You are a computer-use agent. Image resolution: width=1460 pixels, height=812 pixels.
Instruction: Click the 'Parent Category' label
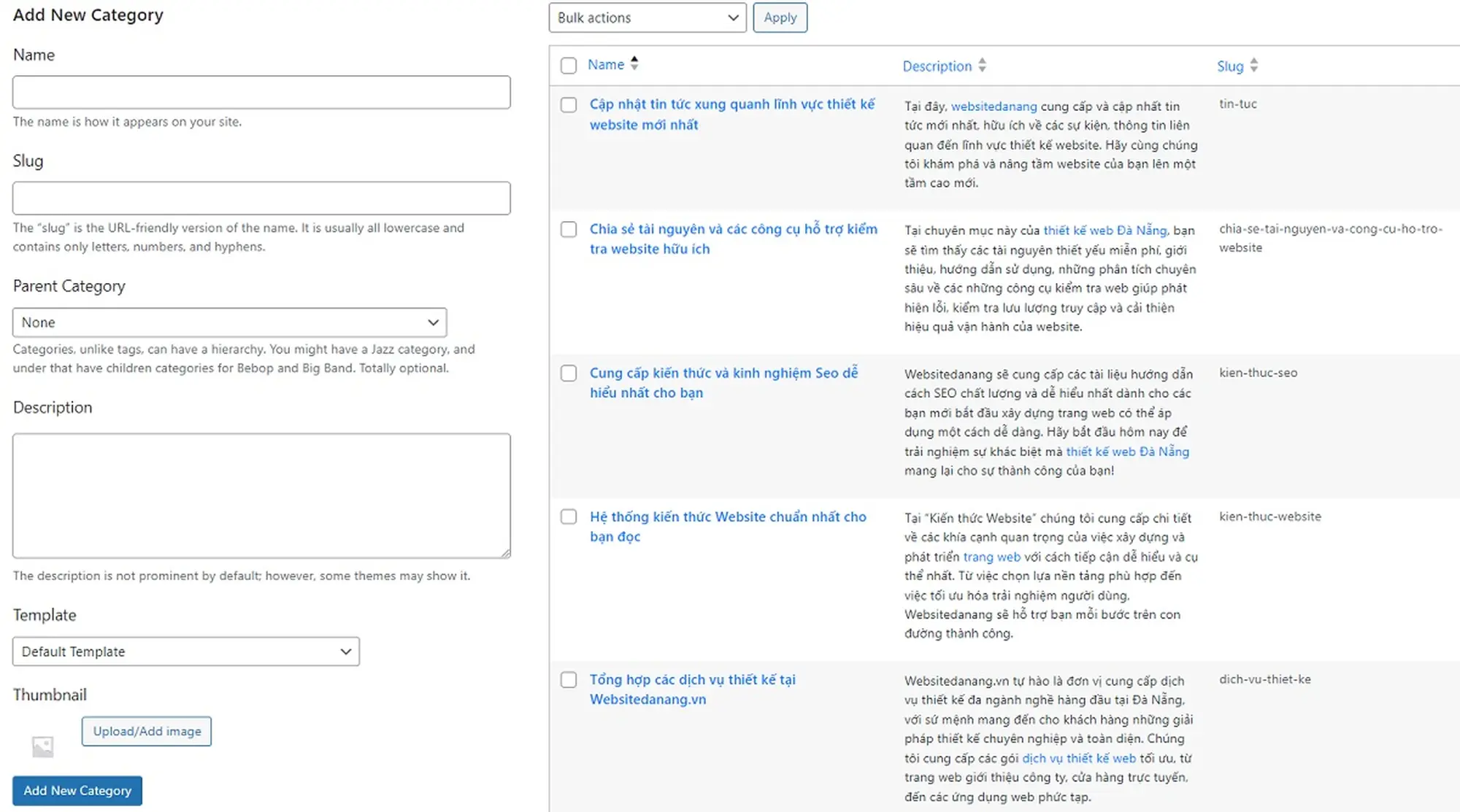pos(69,286)
